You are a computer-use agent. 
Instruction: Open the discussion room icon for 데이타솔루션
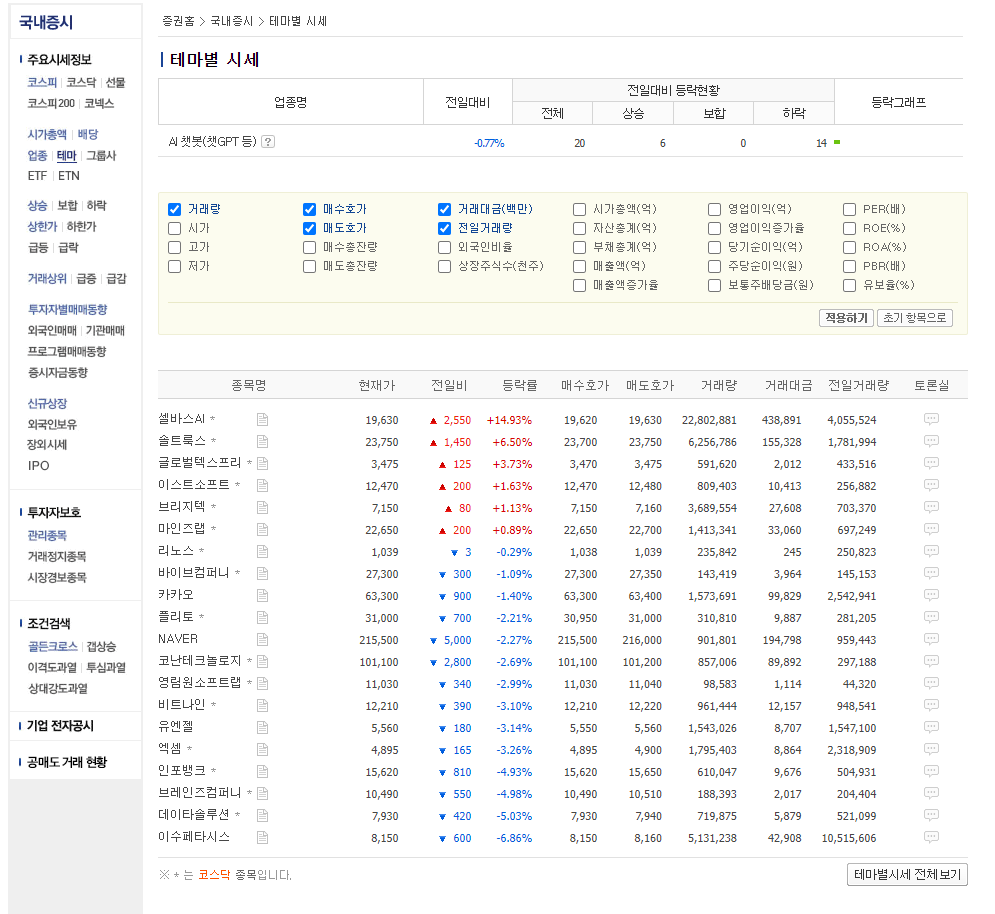pos(931,815)
